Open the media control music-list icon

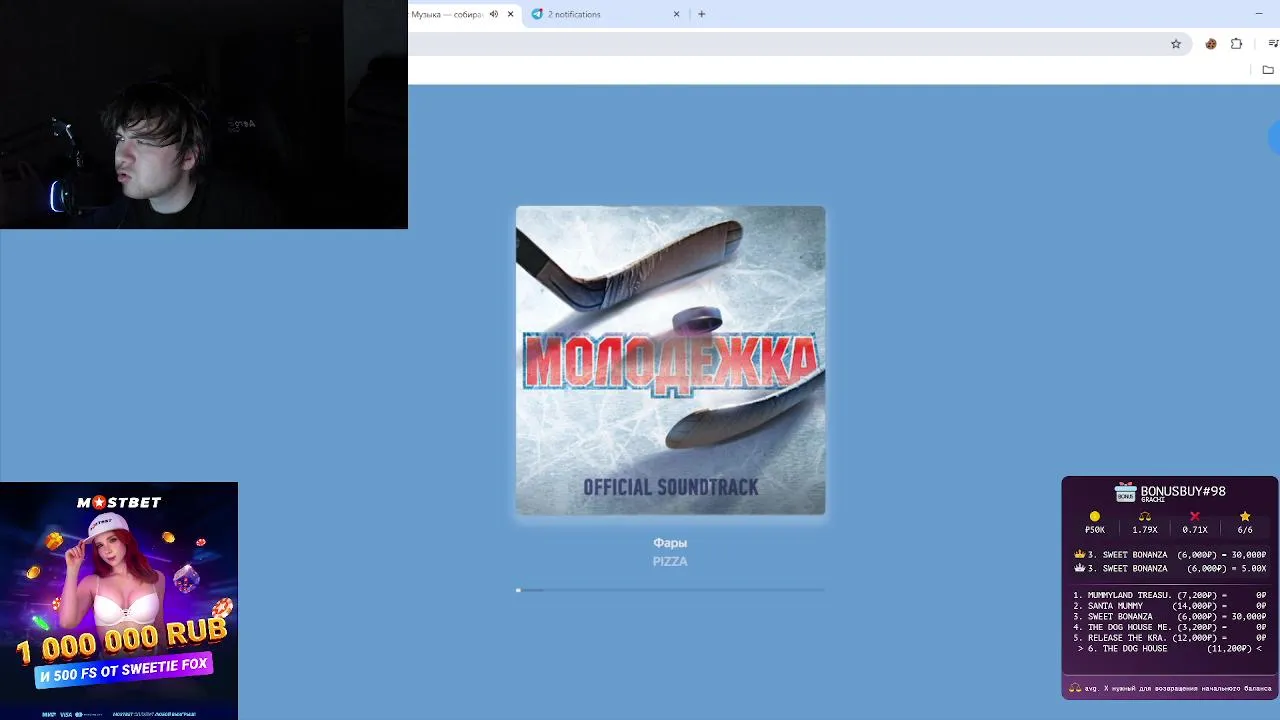(x=1273, y=44)
